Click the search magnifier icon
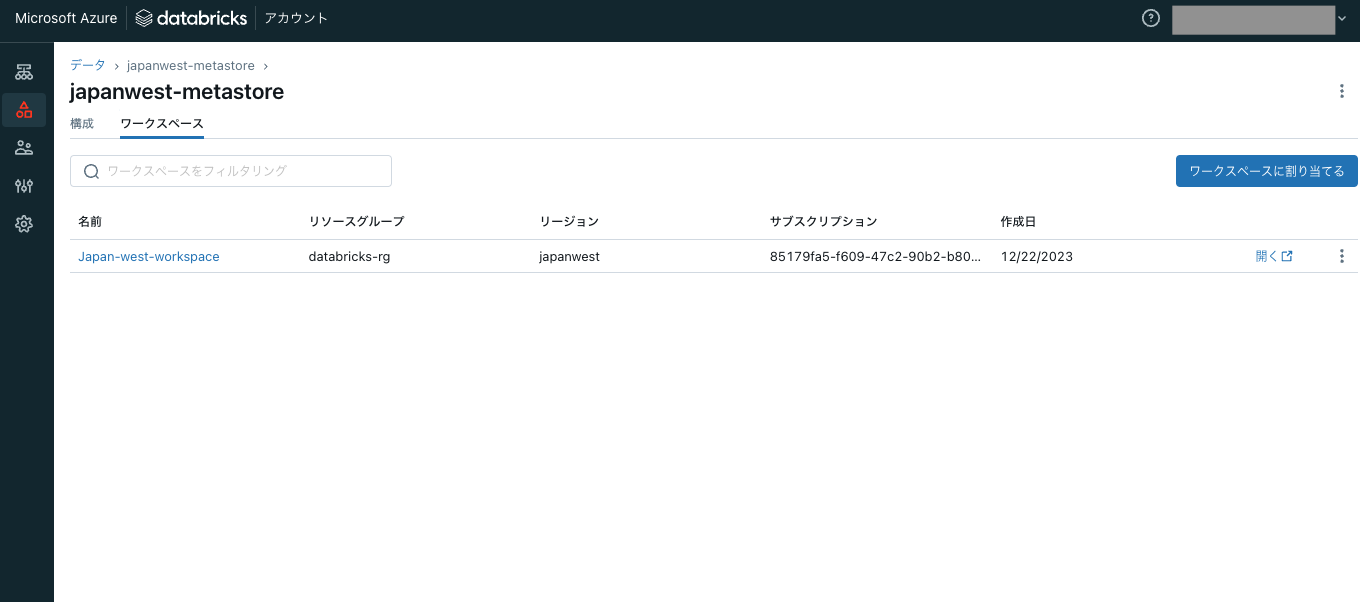 click(x=91, y=171)
